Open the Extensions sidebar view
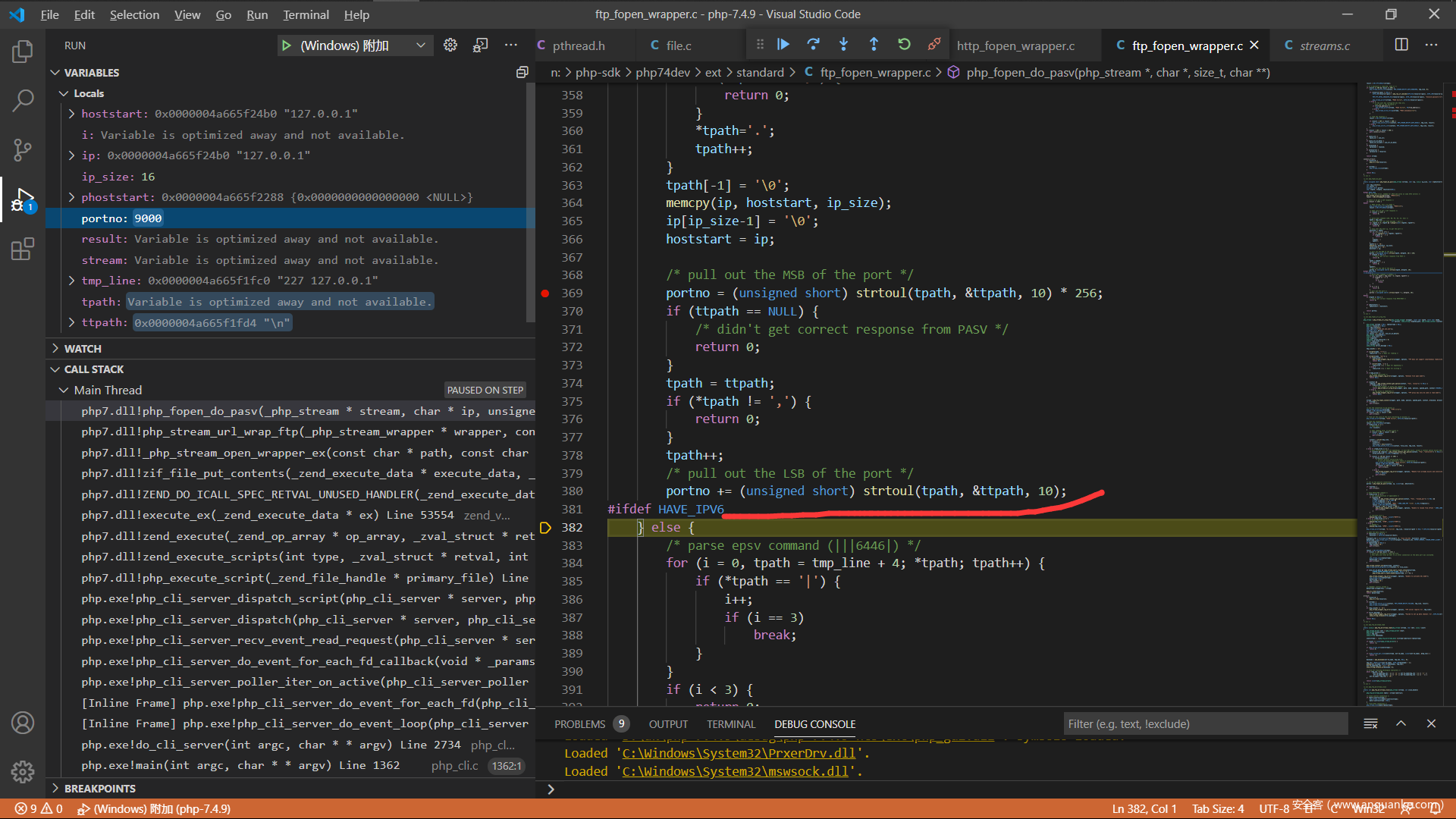This screenshot has width=1456, height=819. (23, 249)
